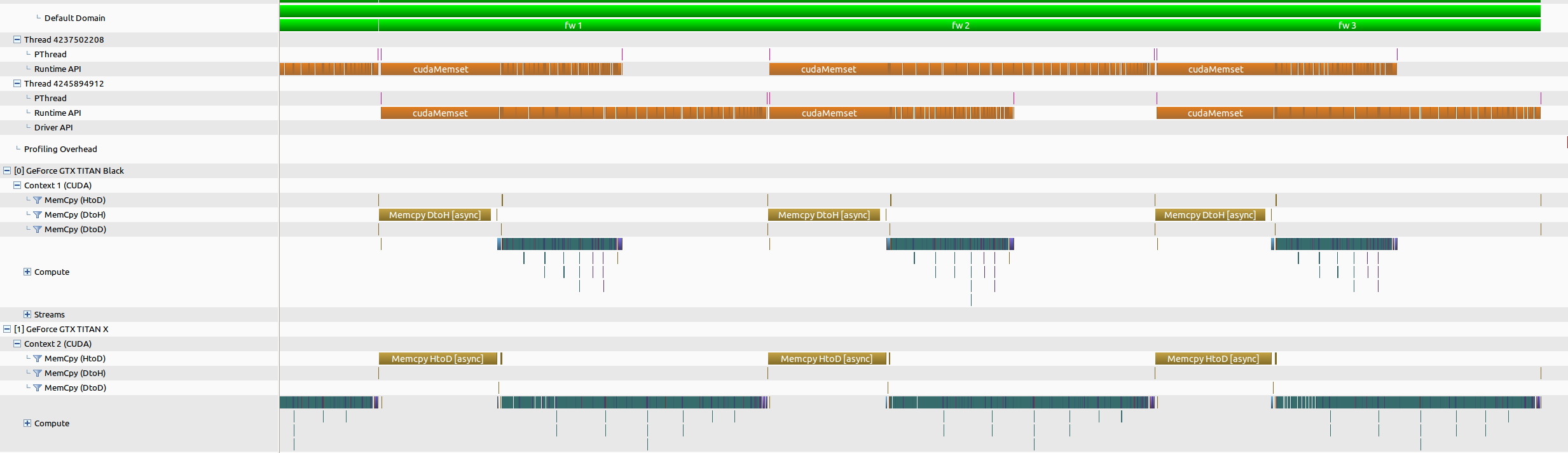Select the fw 3 range marker

coord(1347,25)
